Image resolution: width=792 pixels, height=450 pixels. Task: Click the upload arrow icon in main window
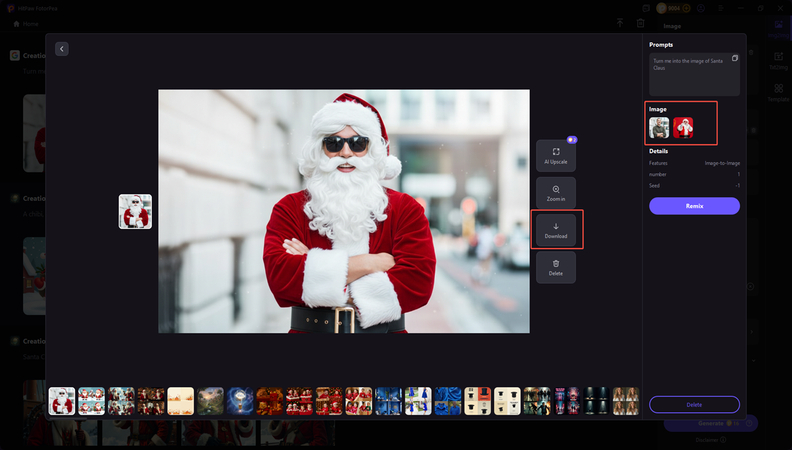[x=620, y=23]
